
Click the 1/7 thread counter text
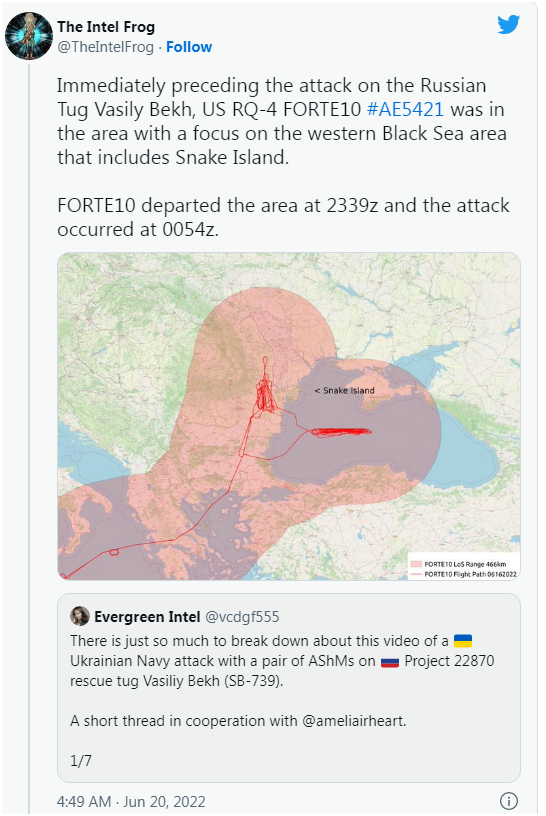tap(81, 761)
